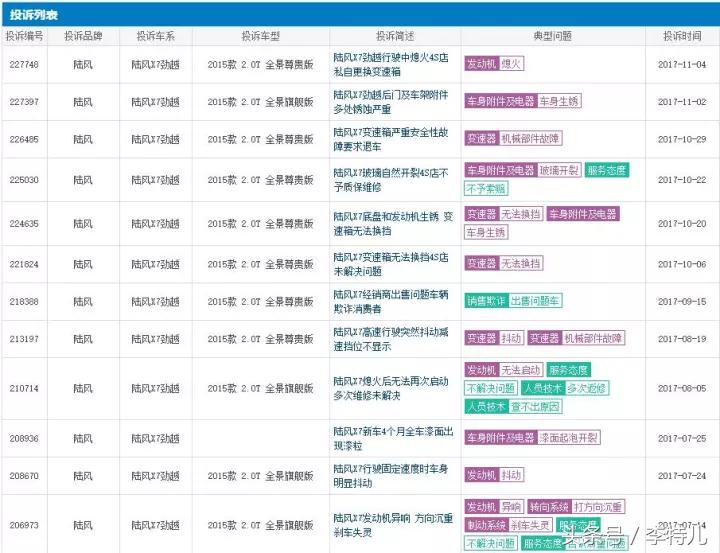
Task: Open complaint 陆风X7新车4个月全车漆面出现漆粒
Action: tap(393, 439)
